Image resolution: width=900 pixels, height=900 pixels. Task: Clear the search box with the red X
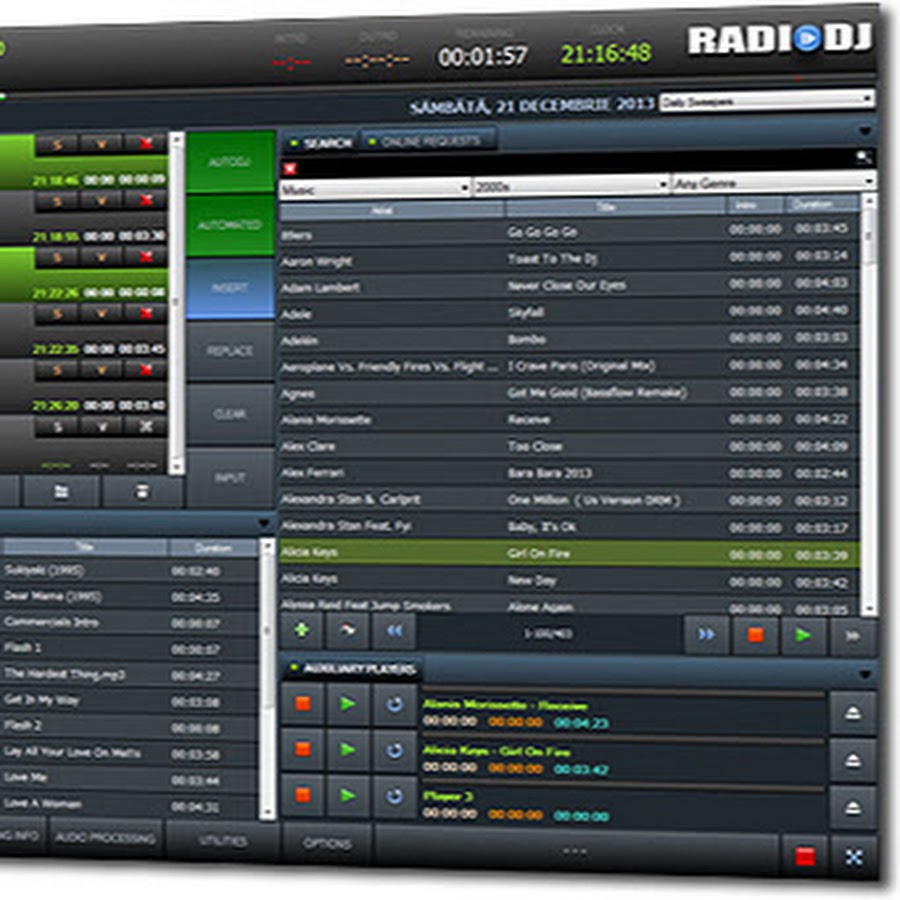tap(290, 168)
